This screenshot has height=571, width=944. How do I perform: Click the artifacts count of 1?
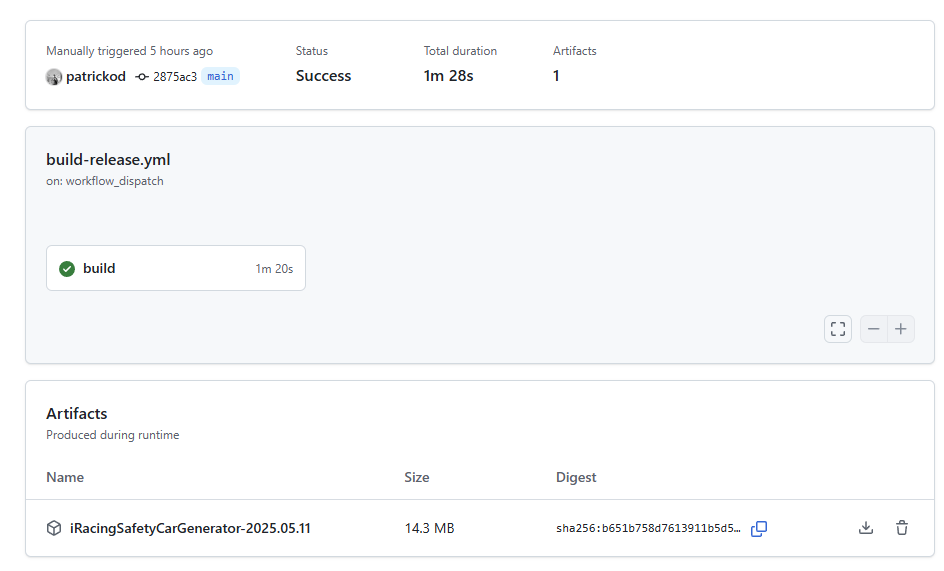(556, 76)
